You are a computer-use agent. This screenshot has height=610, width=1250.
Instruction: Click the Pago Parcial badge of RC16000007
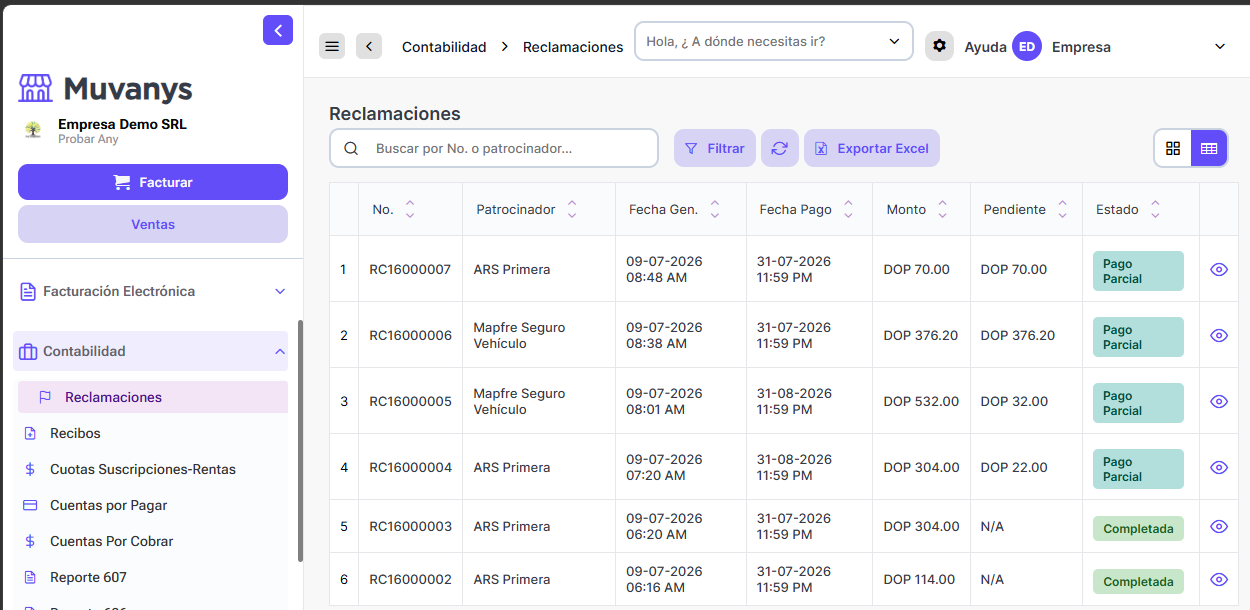coord(1138,271)
